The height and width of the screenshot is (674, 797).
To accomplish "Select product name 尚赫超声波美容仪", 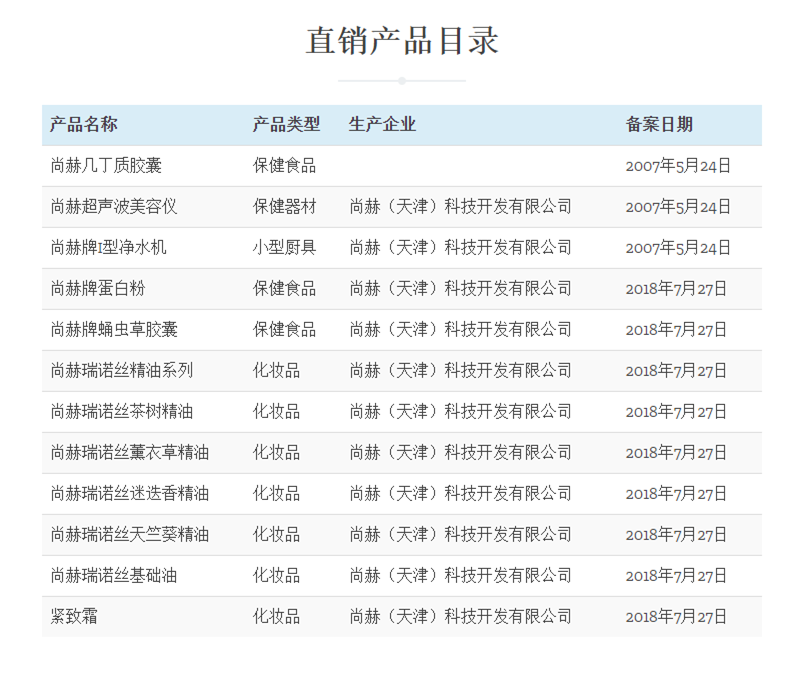I will (x=114, y=207).
